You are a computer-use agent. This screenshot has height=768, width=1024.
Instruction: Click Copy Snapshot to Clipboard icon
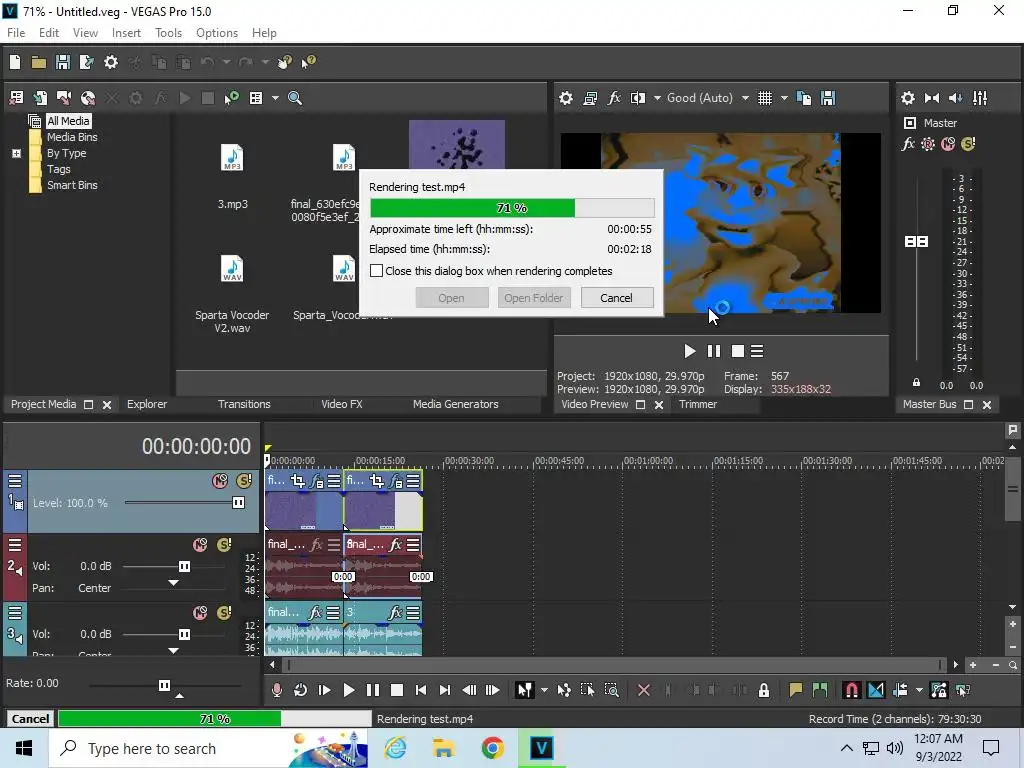coord(804,98)
